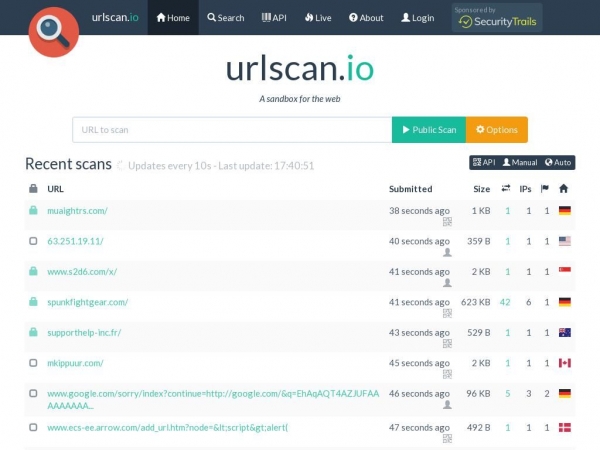Click the API source icon under 43 seconds ago
The height and width of the screenshot is (450, 600).
447,344
